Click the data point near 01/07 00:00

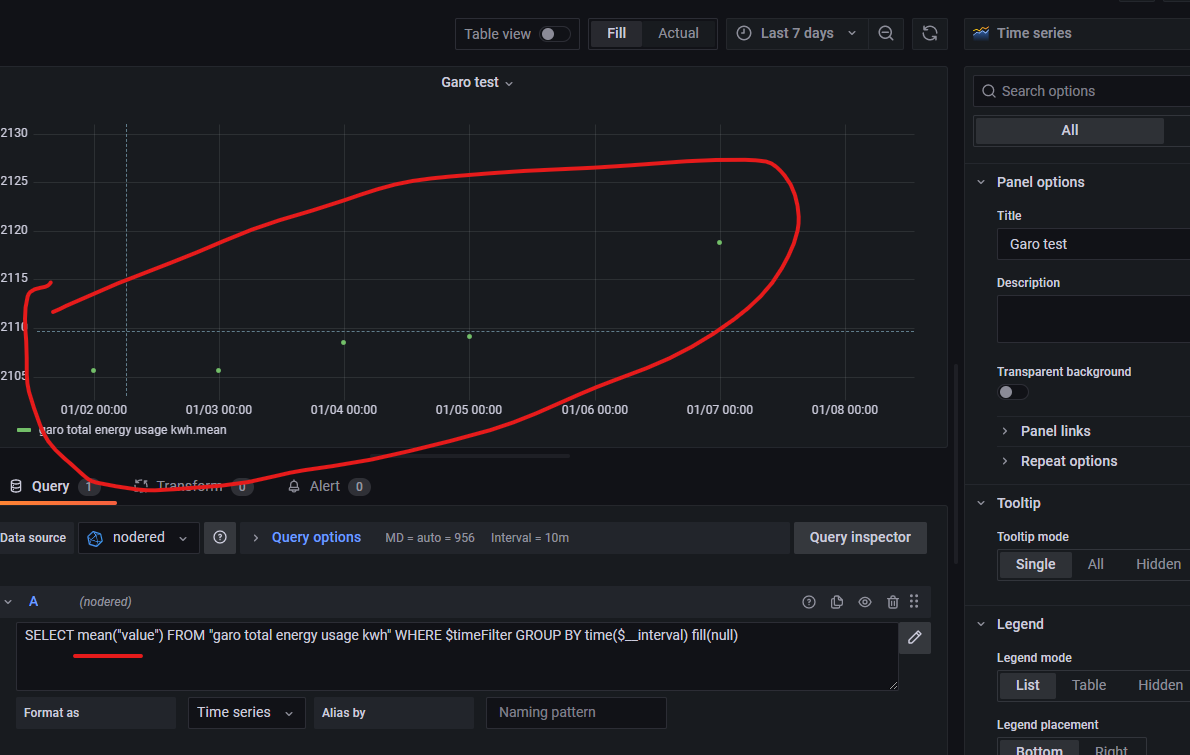[719, 243]
